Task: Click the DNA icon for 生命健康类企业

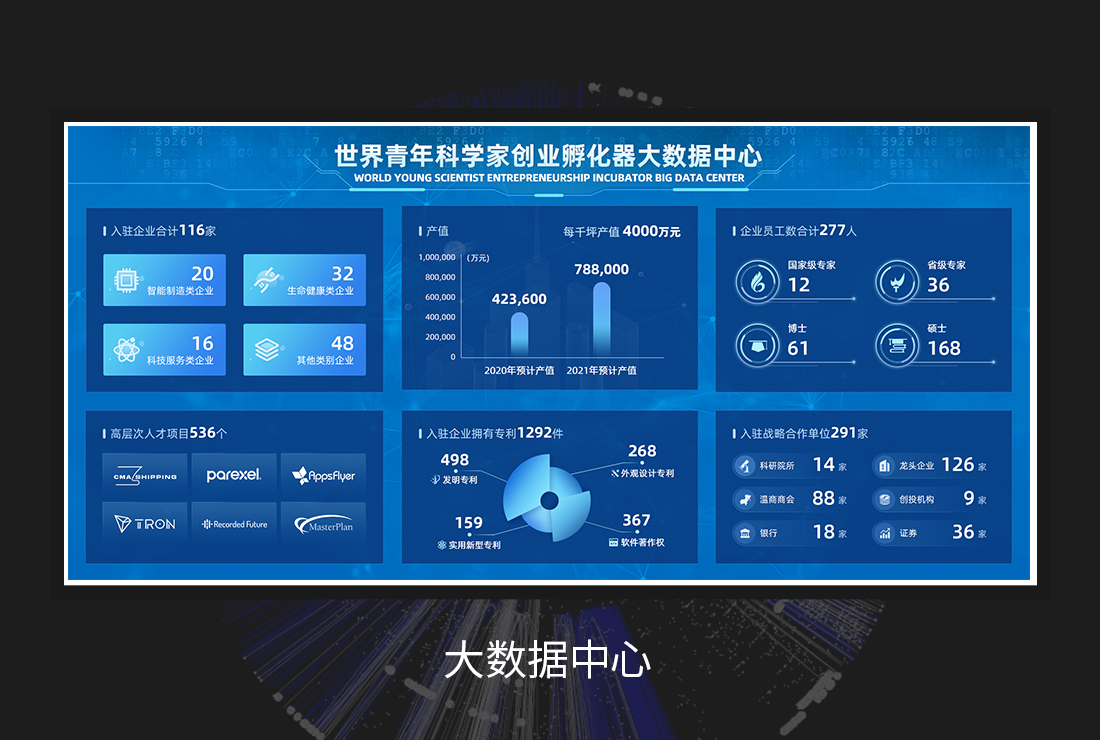Action: (x=266, y=280)
